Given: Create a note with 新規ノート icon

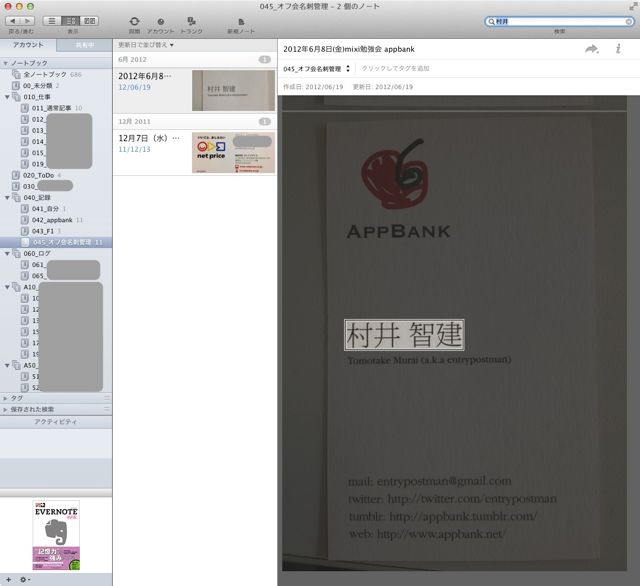Looking at the screenshot, I should 241,22.
